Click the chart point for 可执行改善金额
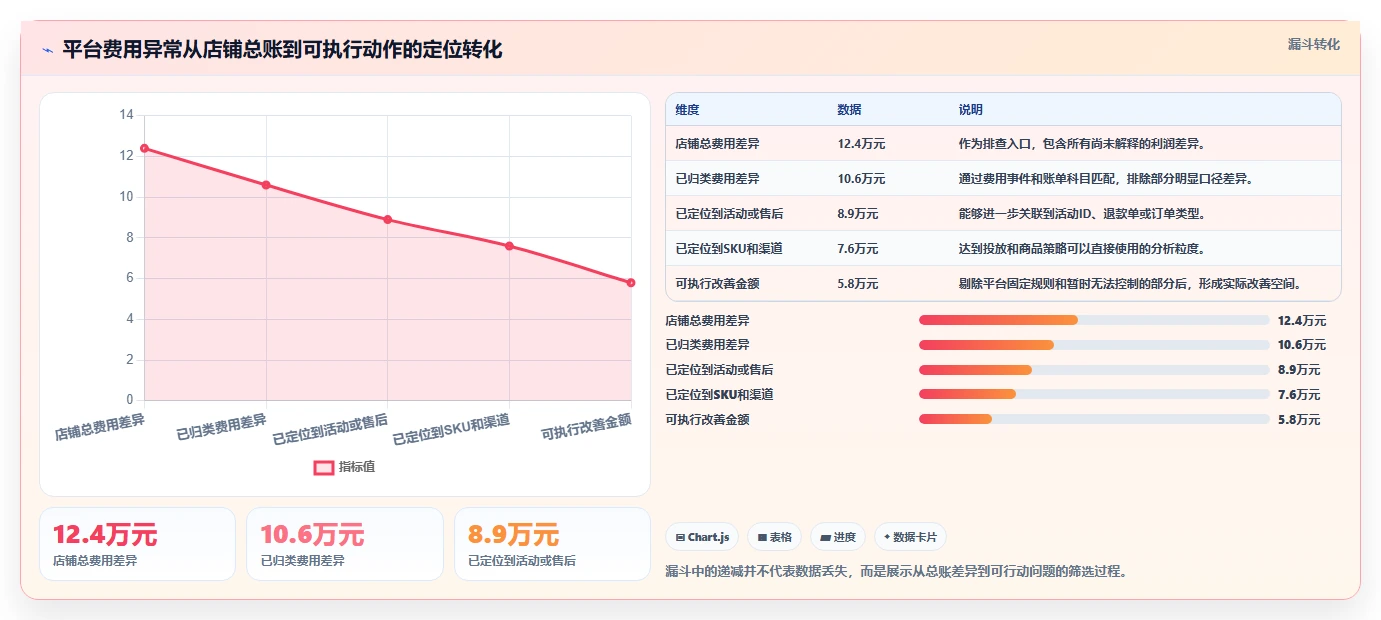 631,283
